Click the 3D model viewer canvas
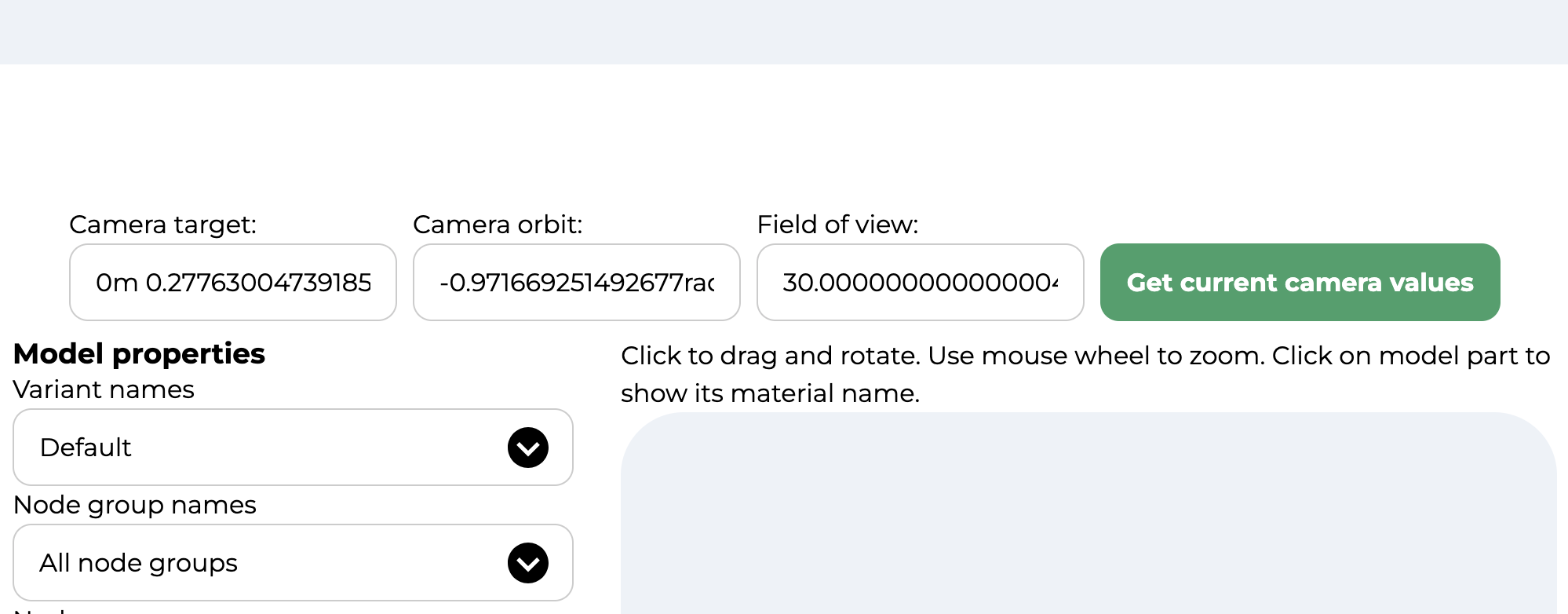The height and width of the screenshot is (614, 1568). click(x=1088, y=518)
